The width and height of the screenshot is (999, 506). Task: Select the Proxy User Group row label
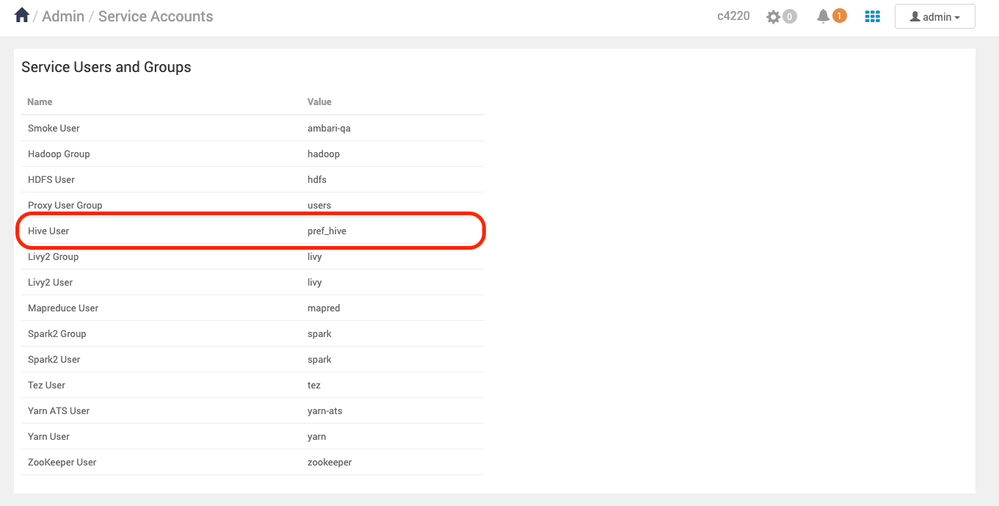point(65,205)
